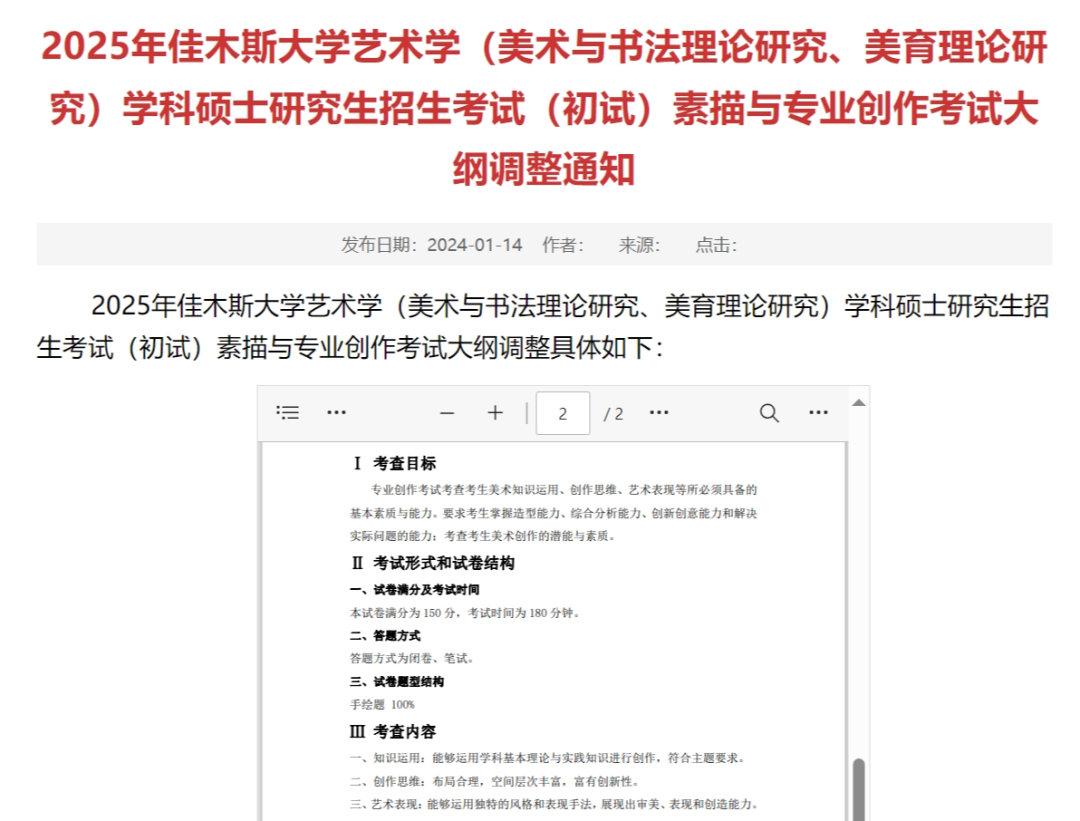Image resolution: width=1080 pixels, height=821 pixels.
Task: Click the '来源:' label in the info bar
Action: 639,245
